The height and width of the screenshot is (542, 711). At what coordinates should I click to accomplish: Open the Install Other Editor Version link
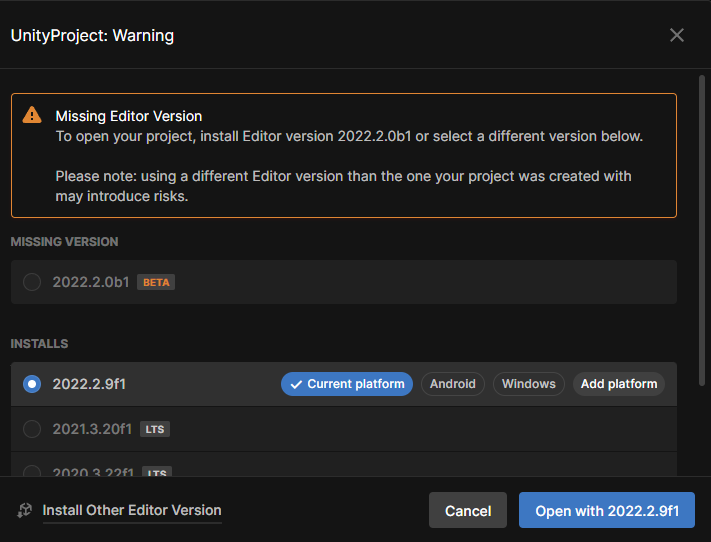pyautogui.click(x=132, y=510)
